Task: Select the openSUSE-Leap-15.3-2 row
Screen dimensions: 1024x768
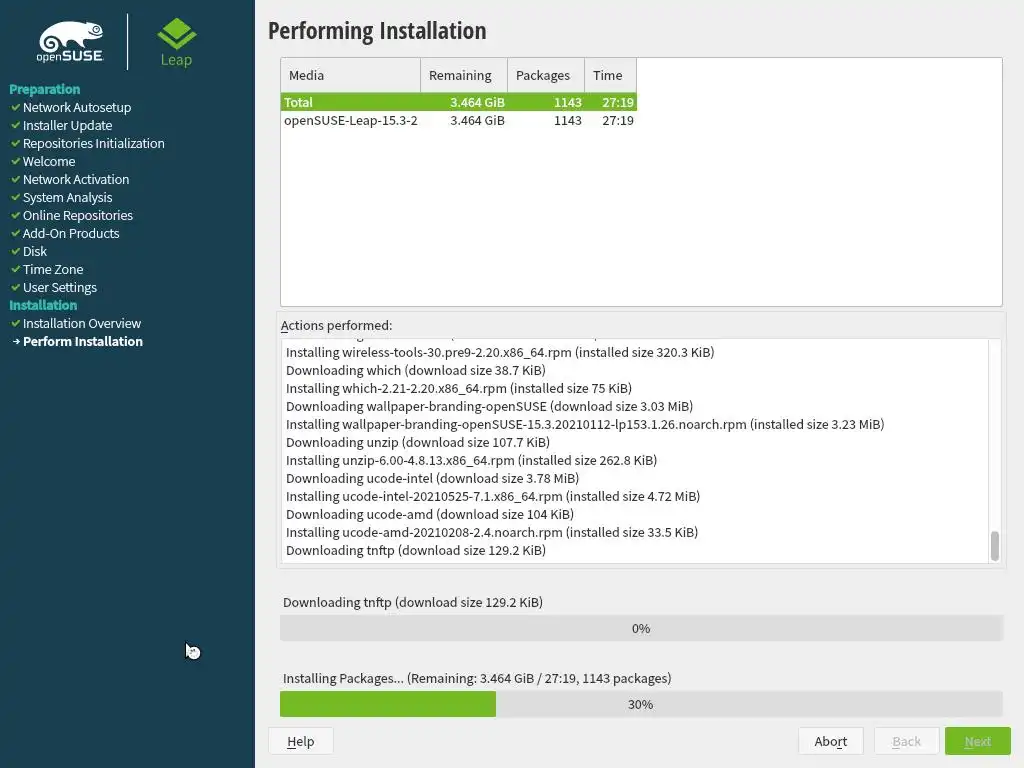Action: 458,120
